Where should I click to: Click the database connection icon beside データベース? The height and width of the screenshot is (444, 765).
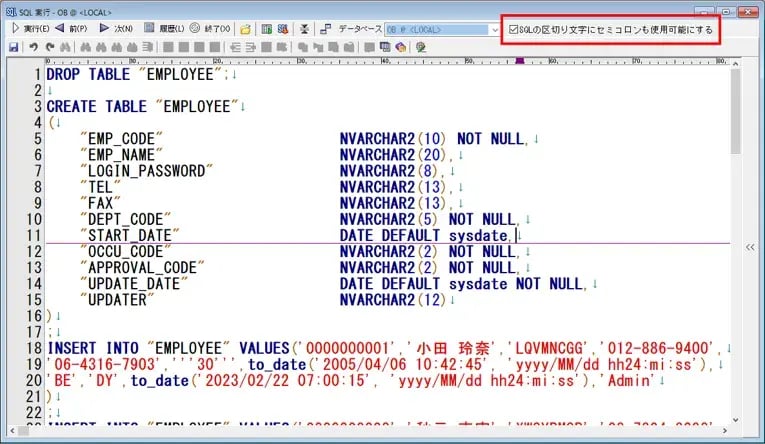point(327,29)
